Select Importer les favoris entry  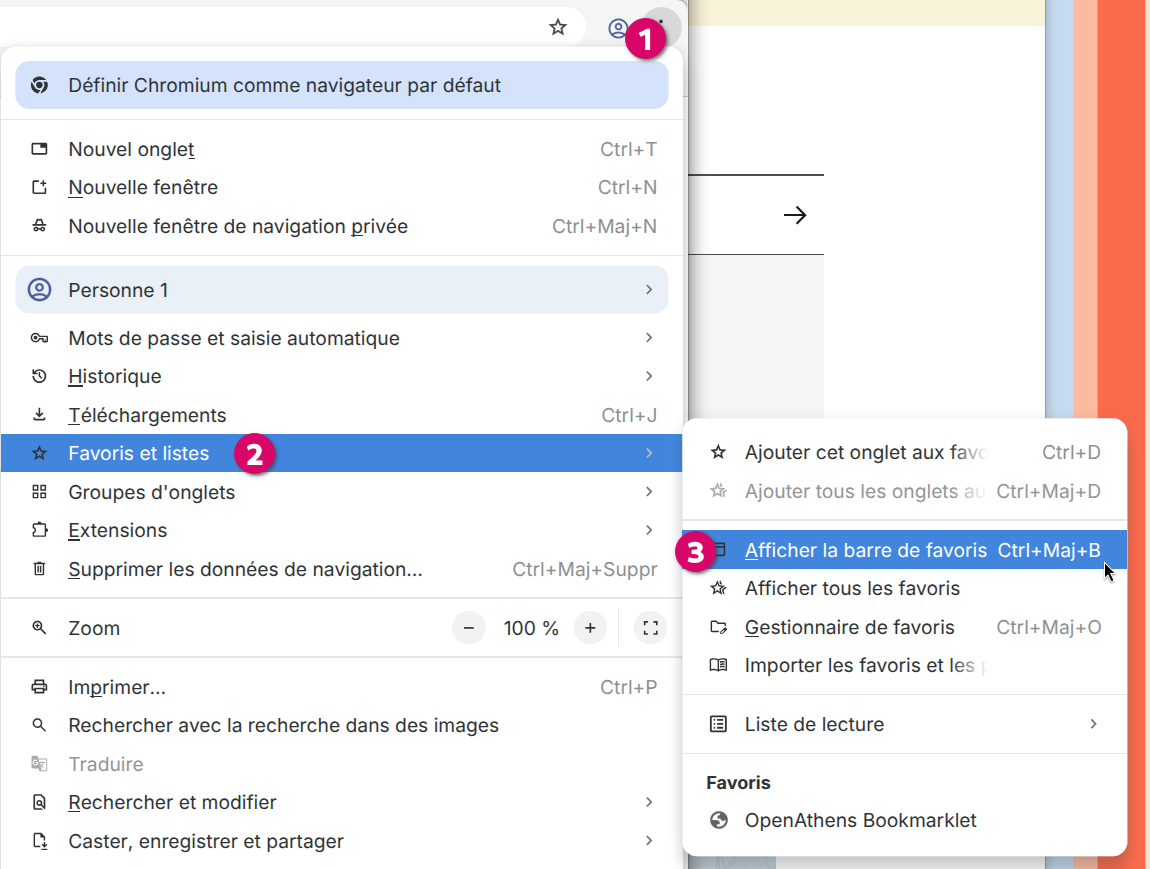tap(860, 665)
